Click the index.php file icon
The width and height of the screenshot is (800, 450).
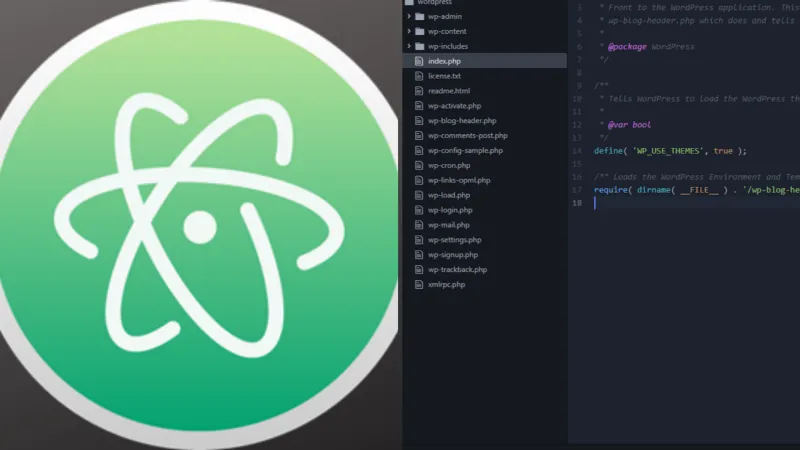point(419,61)
